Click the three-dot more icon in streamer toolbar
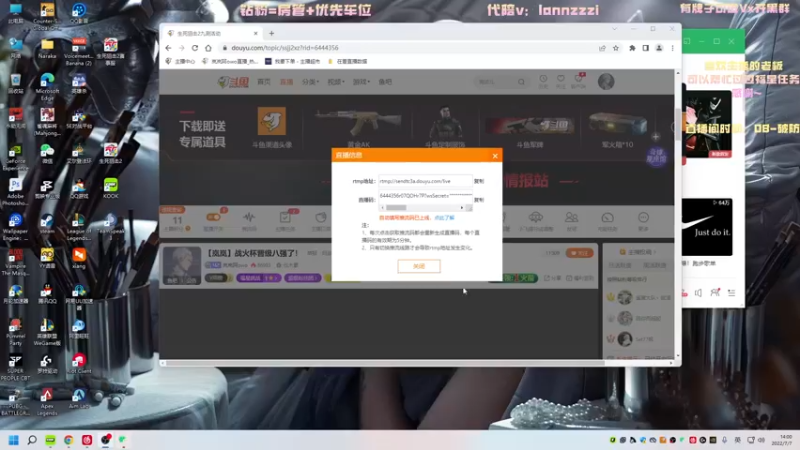Viewport: 800px width, 450px height. tap(643, 218)
